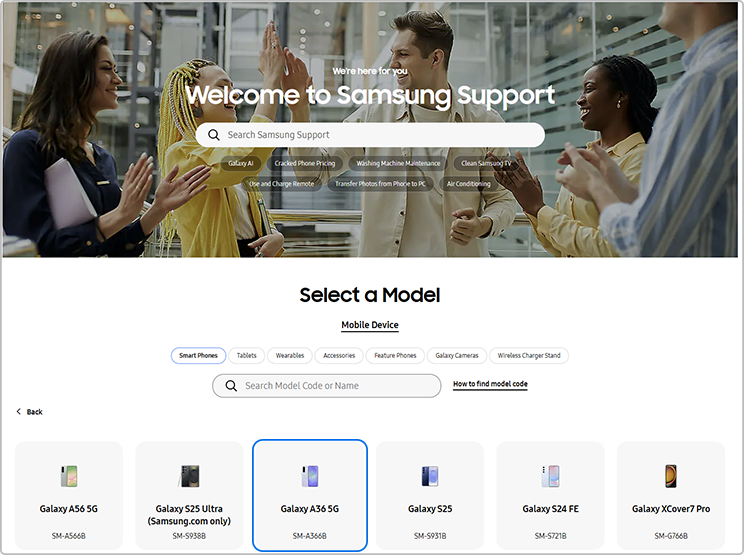Select the Galaxy S25 phone image
Image resolution: width=744 pixels, height=555 pixels.
430,476
